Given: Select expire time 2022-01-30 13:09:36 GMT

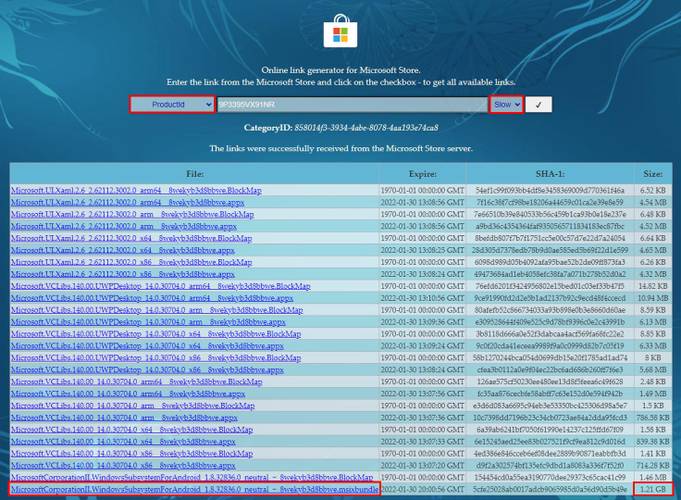Looking at the screenshot, I should pos(423,322).
